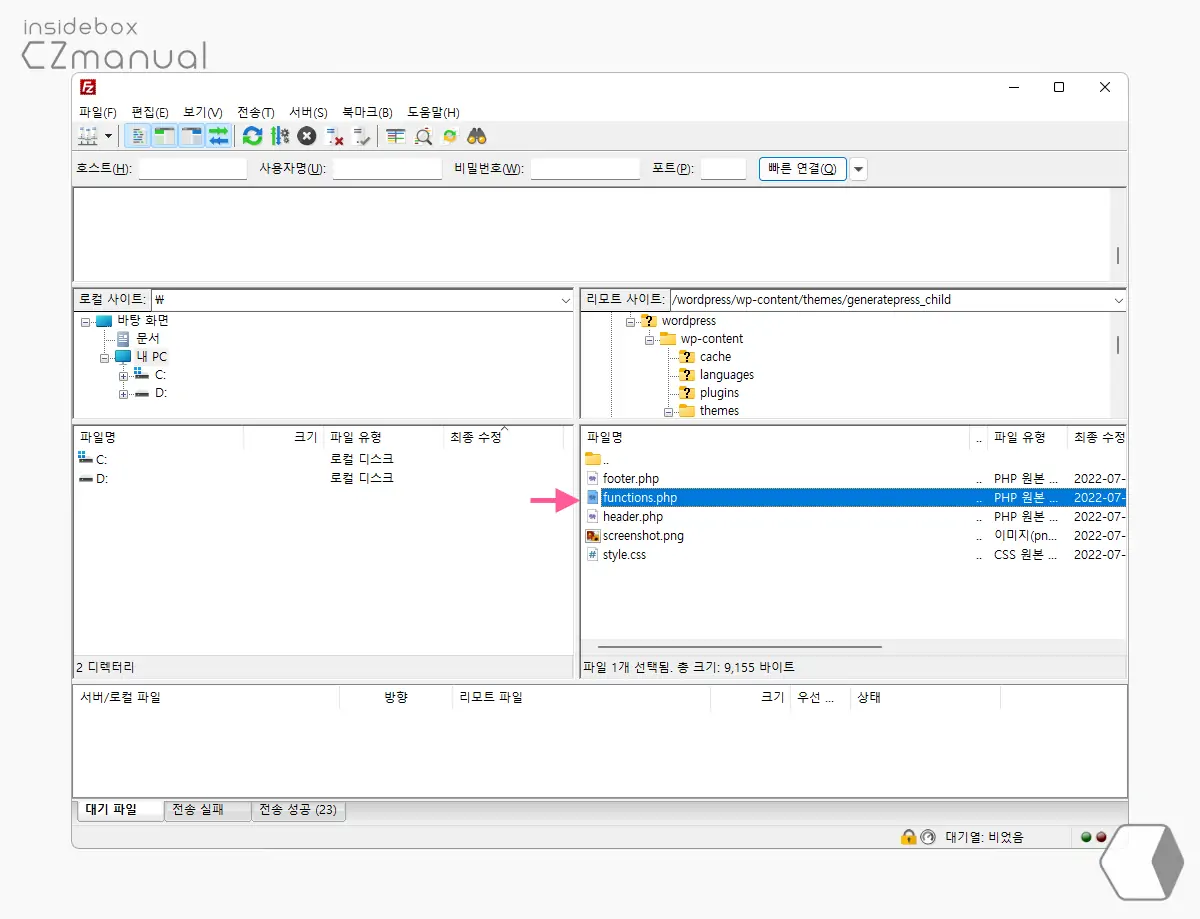Image resolution: width=1200 pixels, height=919 pixels.
Task: Open the 전송(T) menu
Action: click(255, 113)
